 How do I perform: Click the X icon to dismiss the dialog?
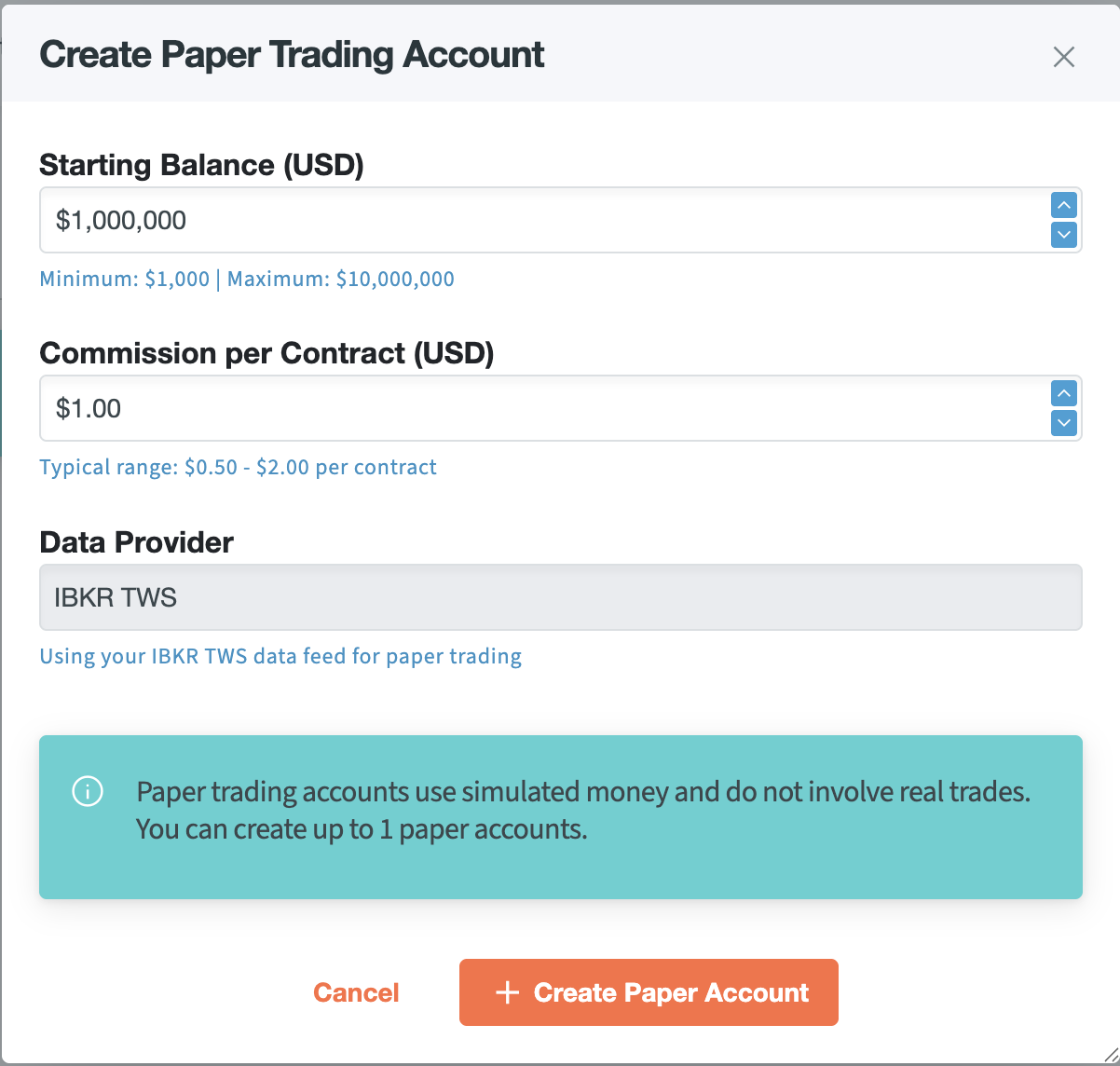(1063, 57)
